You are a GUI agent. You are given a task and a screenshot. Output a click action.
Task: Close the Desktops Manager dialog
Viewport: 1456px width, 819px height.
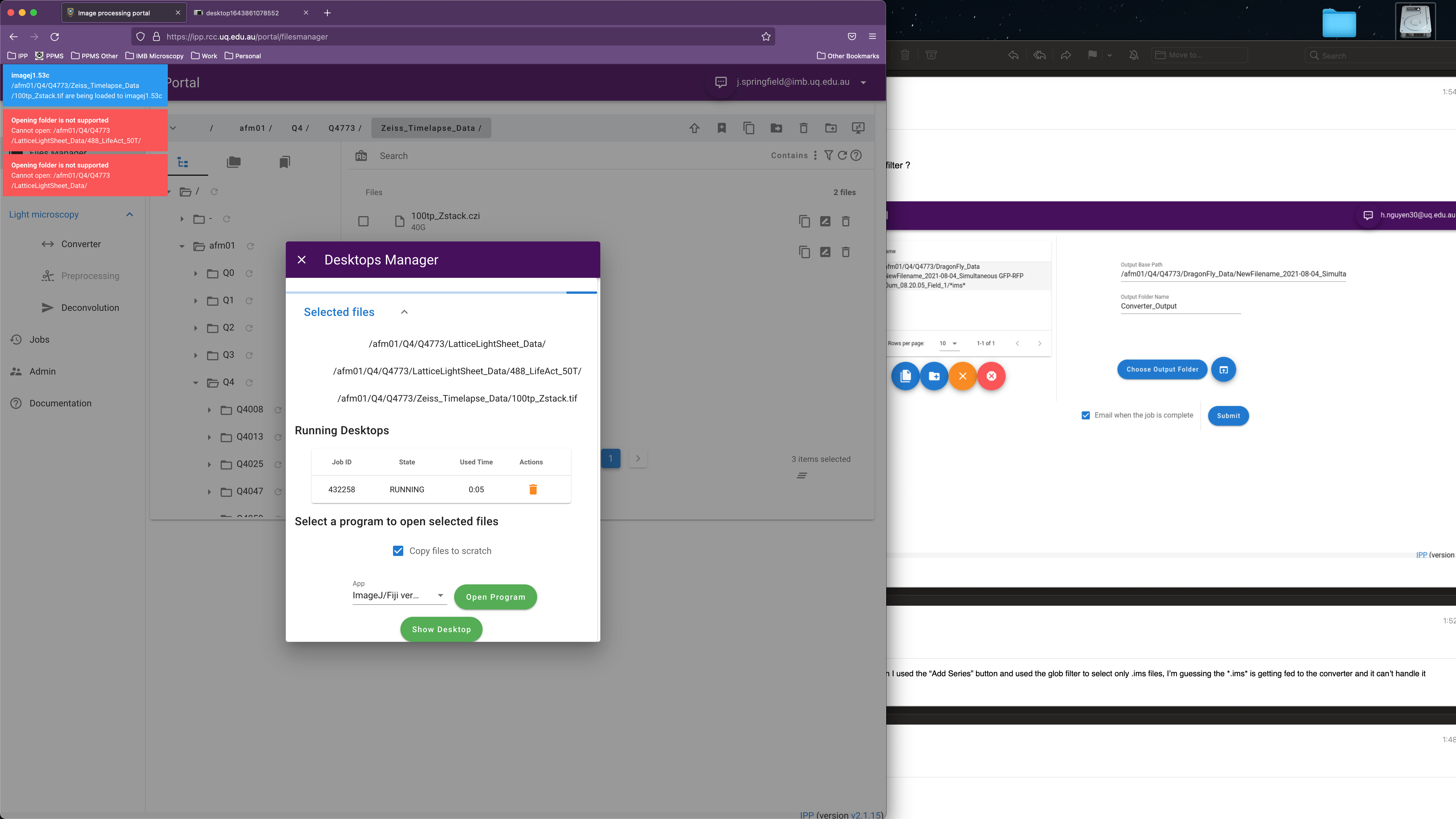302,259
